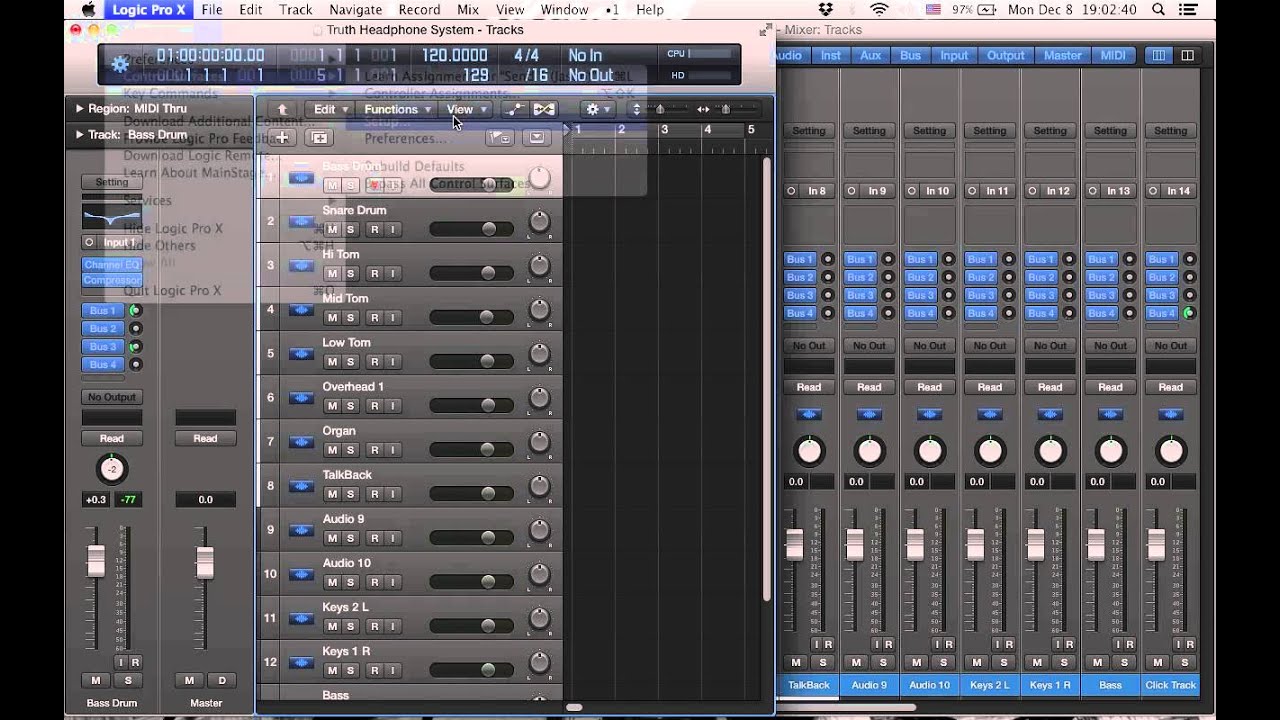Open the Channel EQ thumbnail in inspector
This screenshot has height=720, width=1280.
(111, 214)
